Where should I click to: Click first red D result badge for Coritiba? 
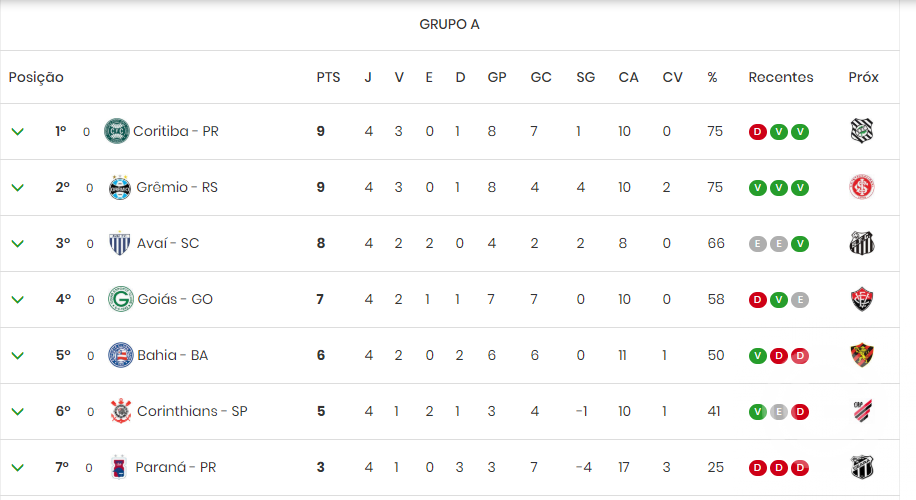(x=758, y=132)
